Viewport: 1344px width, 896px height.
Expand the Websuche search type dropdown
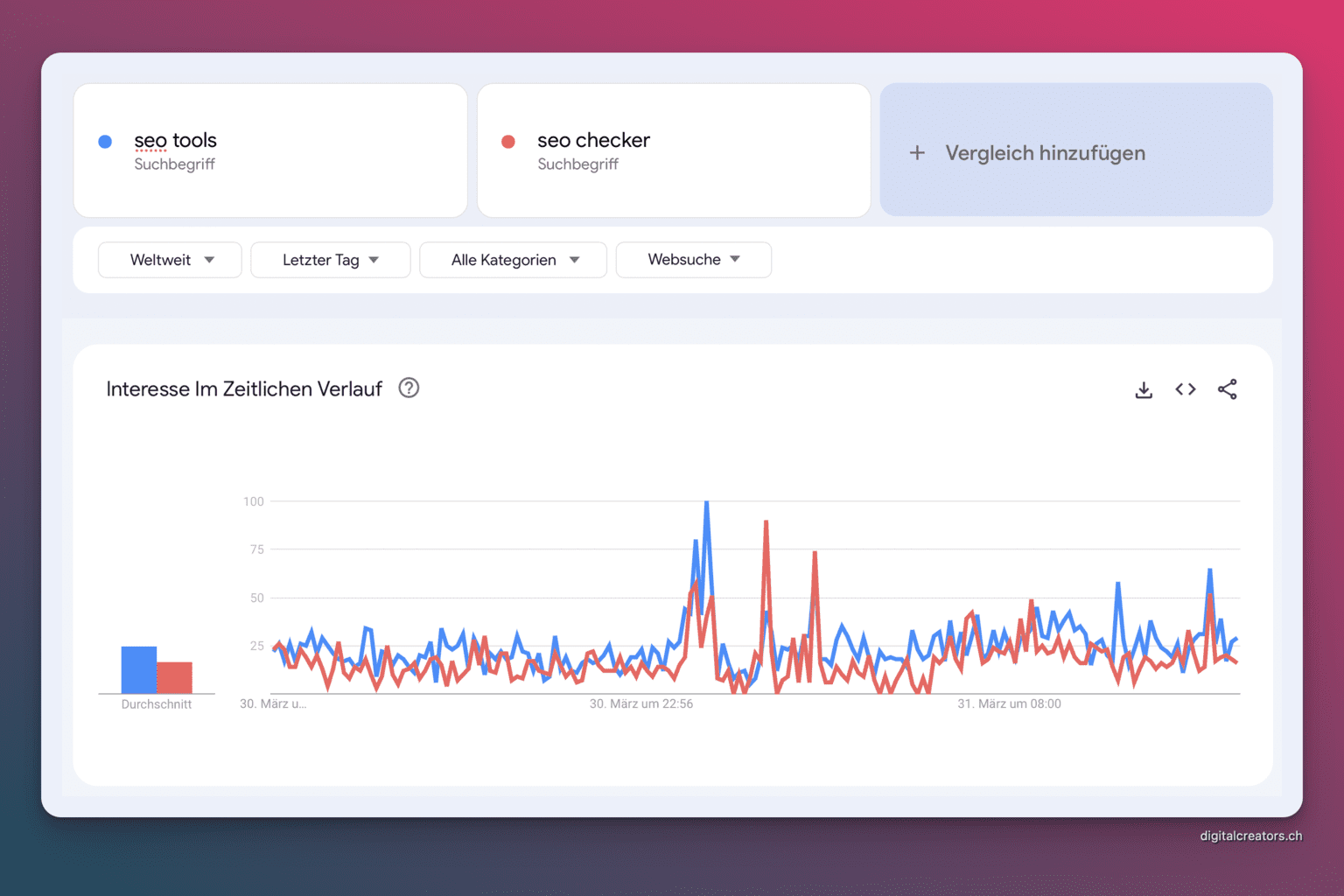click(x=693, y=260)
